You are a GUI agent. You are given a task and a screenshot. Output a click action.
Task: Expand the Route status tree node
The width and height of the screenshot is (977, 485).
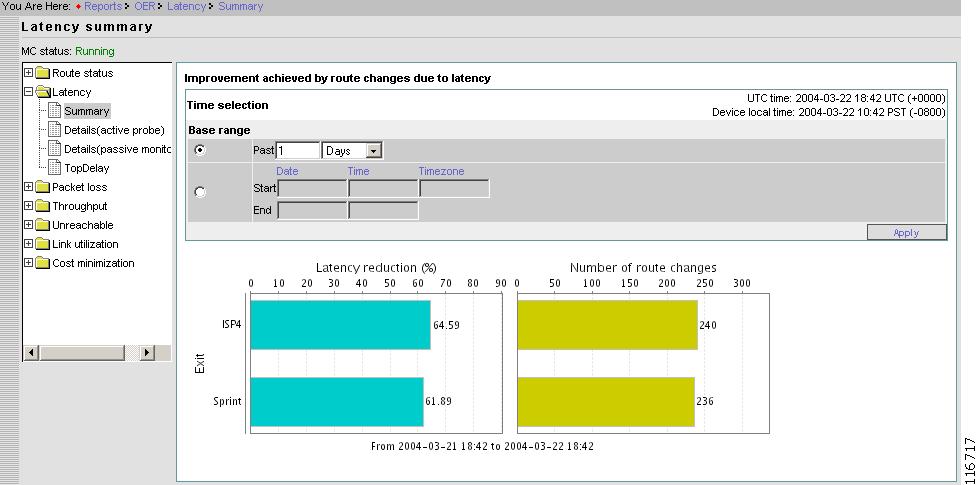point(29,73)
